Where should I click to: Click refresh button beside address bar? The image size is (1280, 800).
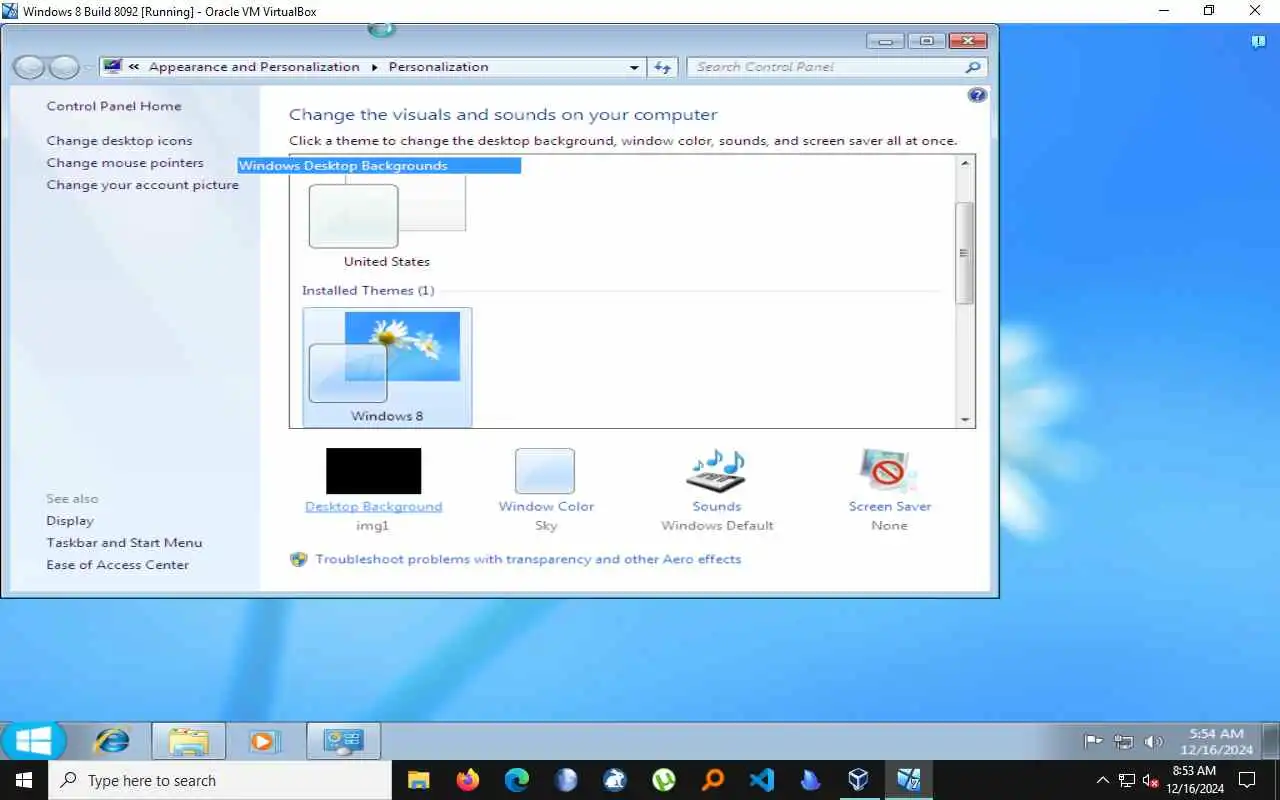[x=662, y=67]
